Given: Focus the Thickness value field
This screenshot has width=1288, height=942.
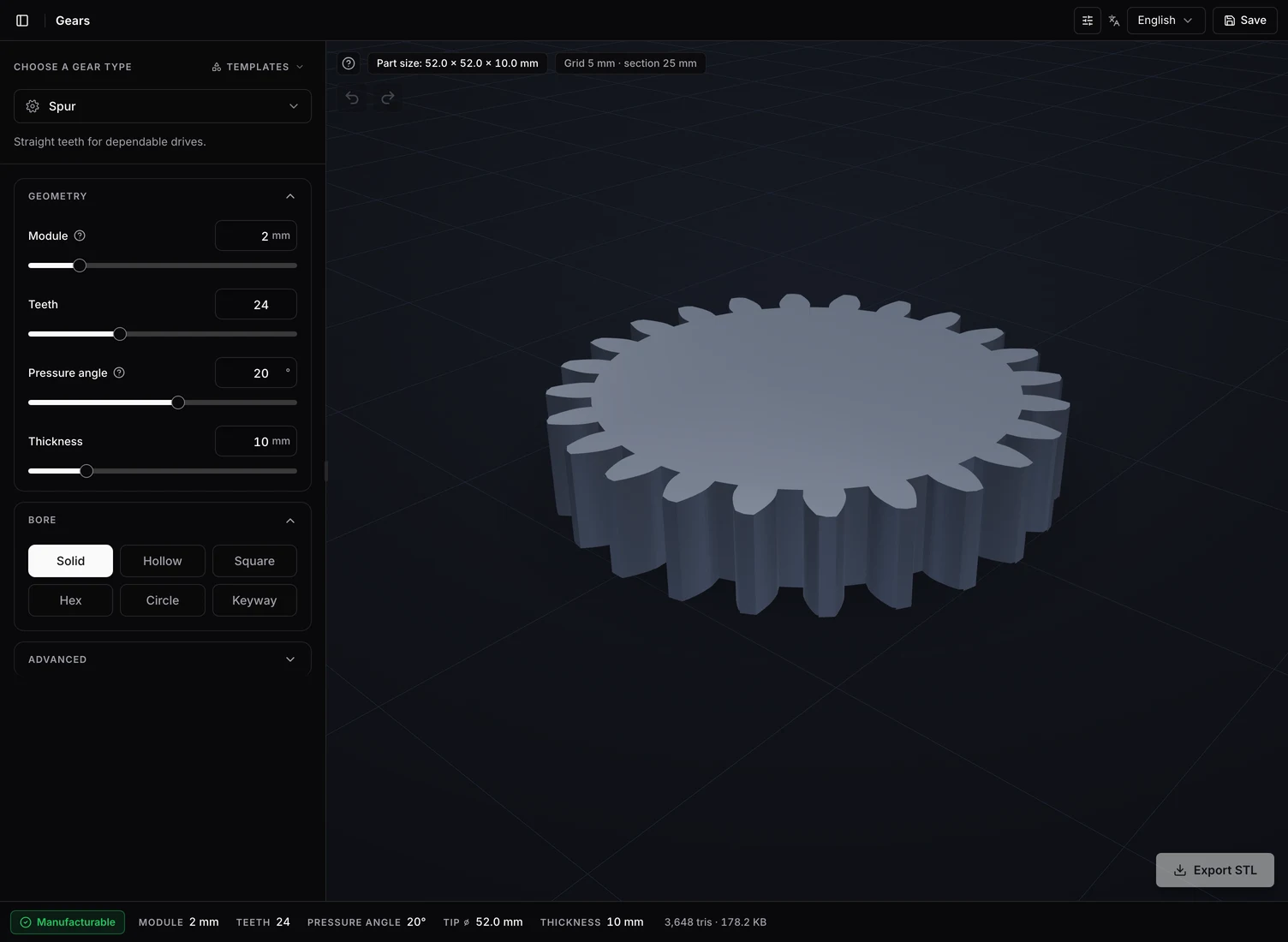Looking at the screenshot, I should (x=256, y=441).
